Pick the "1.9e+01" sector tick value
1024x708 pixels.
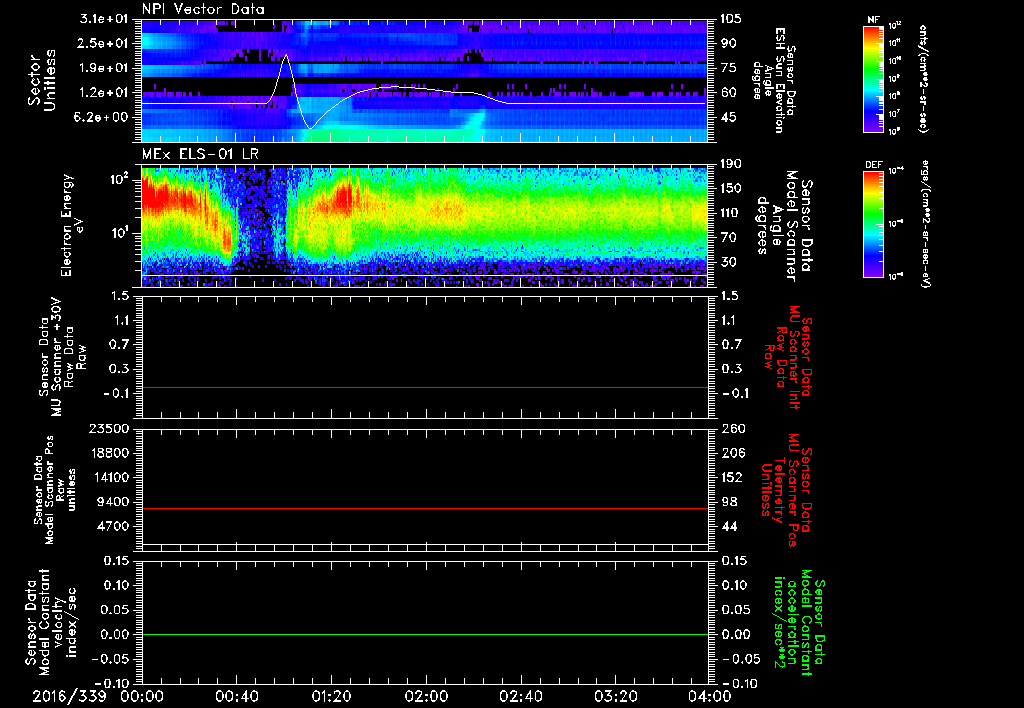coord(104,68)
